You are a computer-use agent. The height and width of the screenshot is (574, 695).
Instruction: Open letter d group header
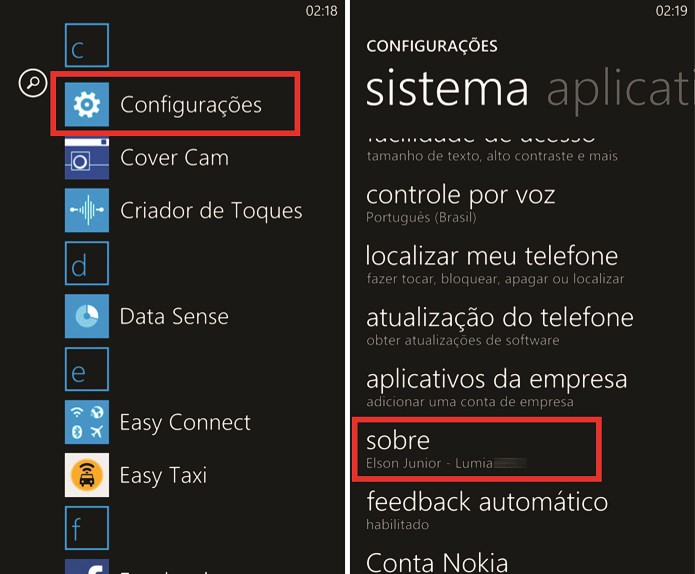point(87,264)
